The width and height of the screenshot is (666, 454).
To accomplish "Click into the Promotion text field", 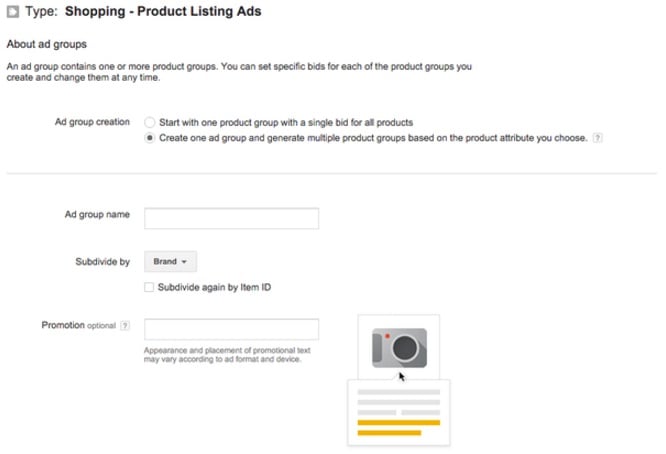I will click(x=231, y=329).
